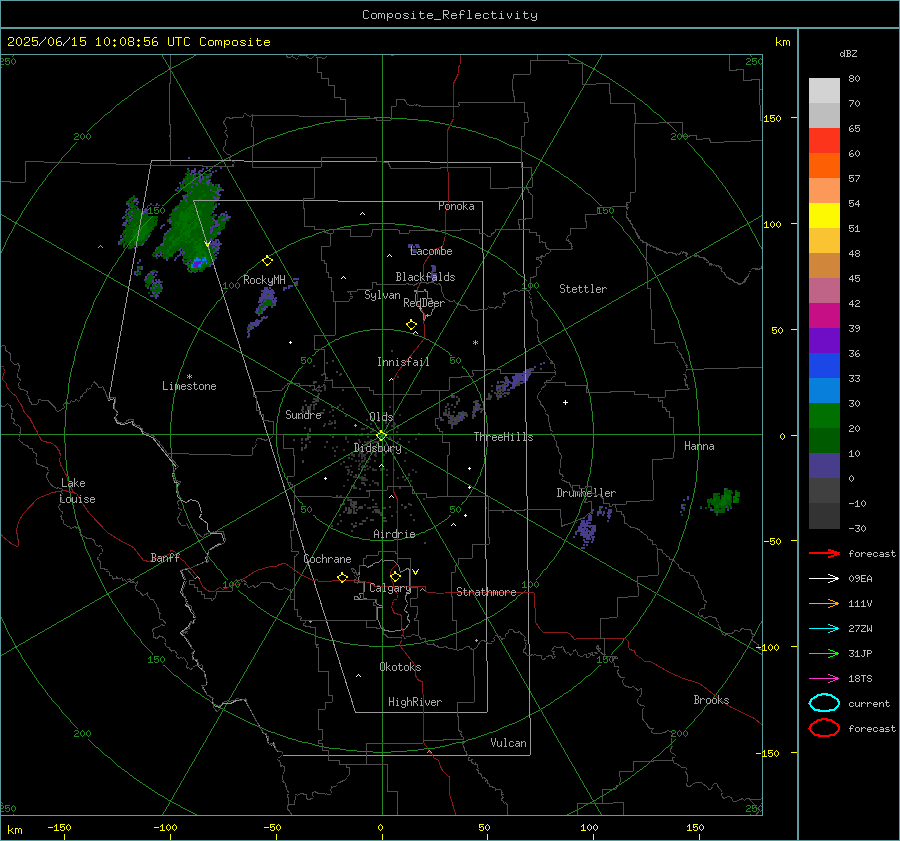Image resolution: width=900 pixels, height=841 pixels.
Task: Click the cyan current ellipse icon
Action: pos(824,703)
